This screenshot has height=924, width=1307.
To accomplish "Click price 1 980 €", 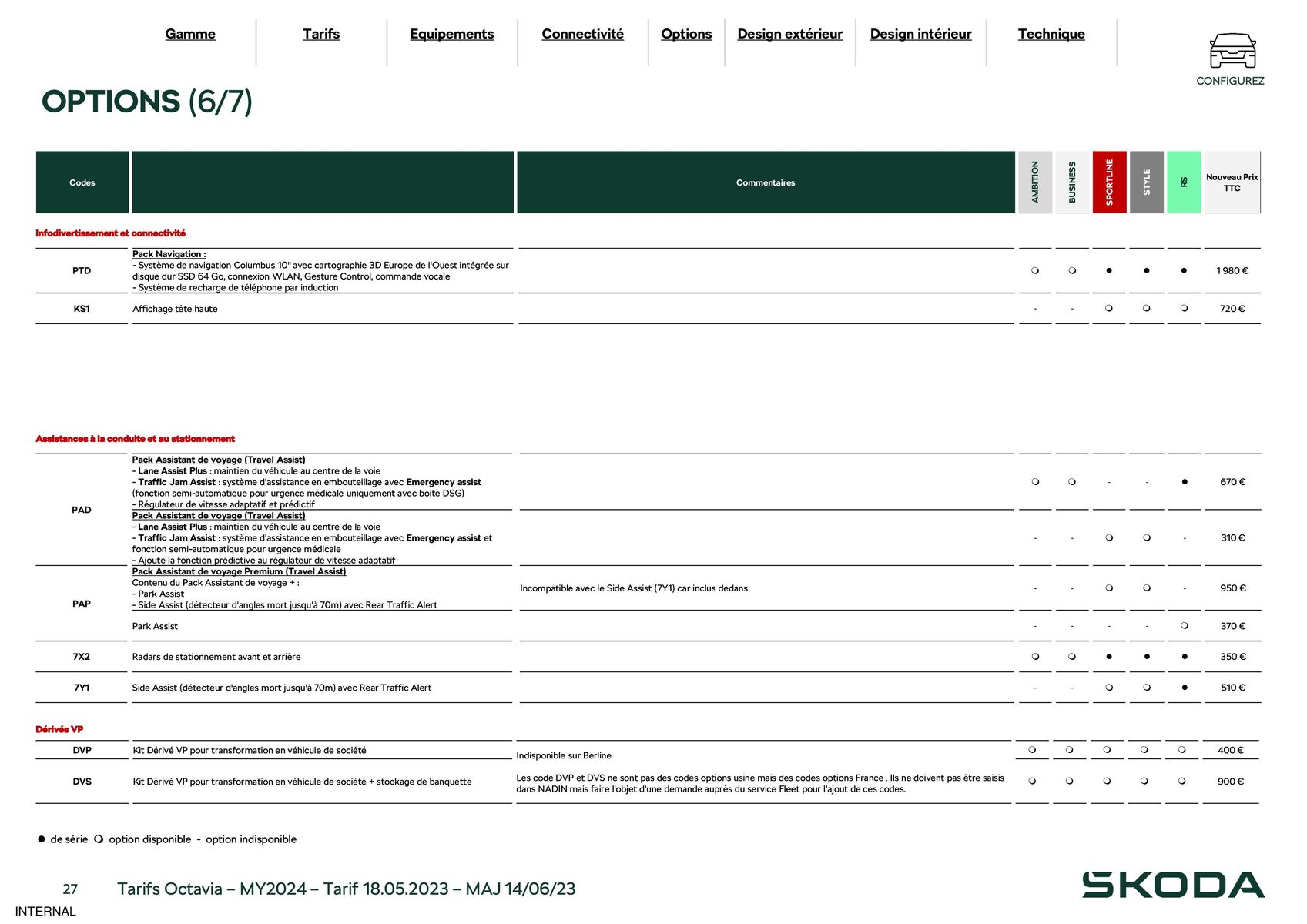I will click(x=1232, y=271).
